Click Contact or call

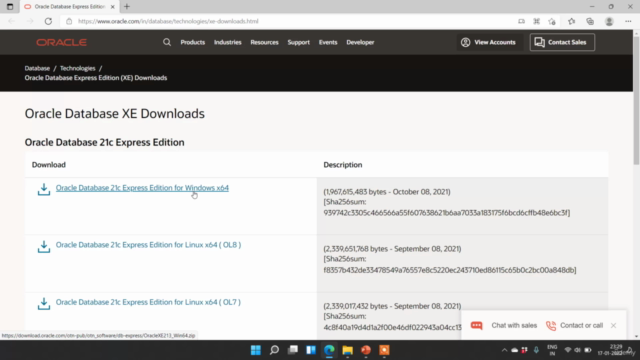tap(581, 325)
